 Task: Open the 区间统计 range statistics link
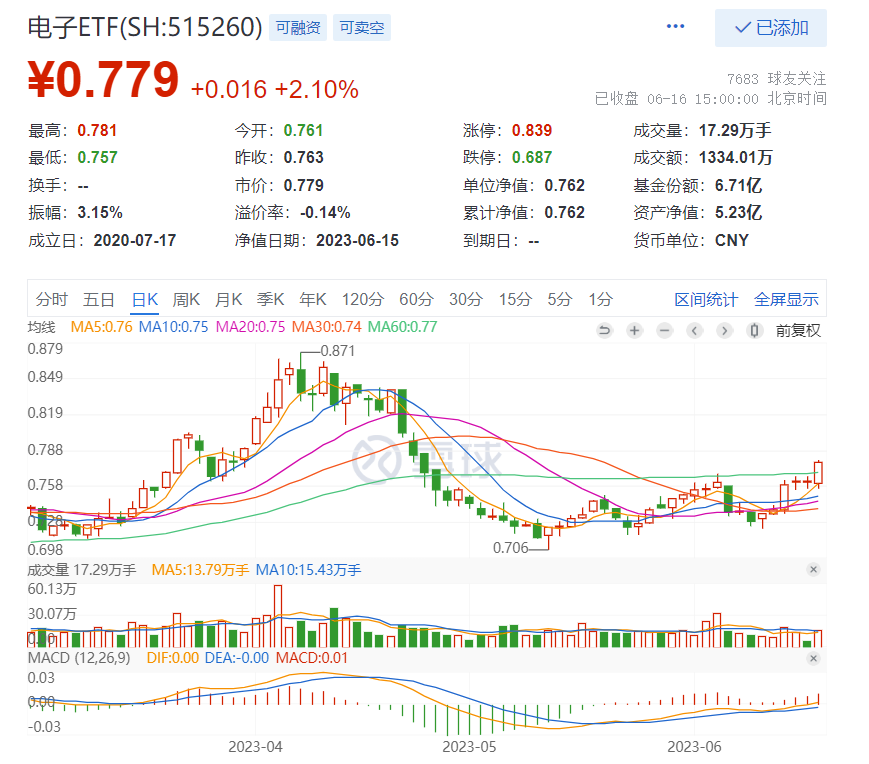[706, 300]
